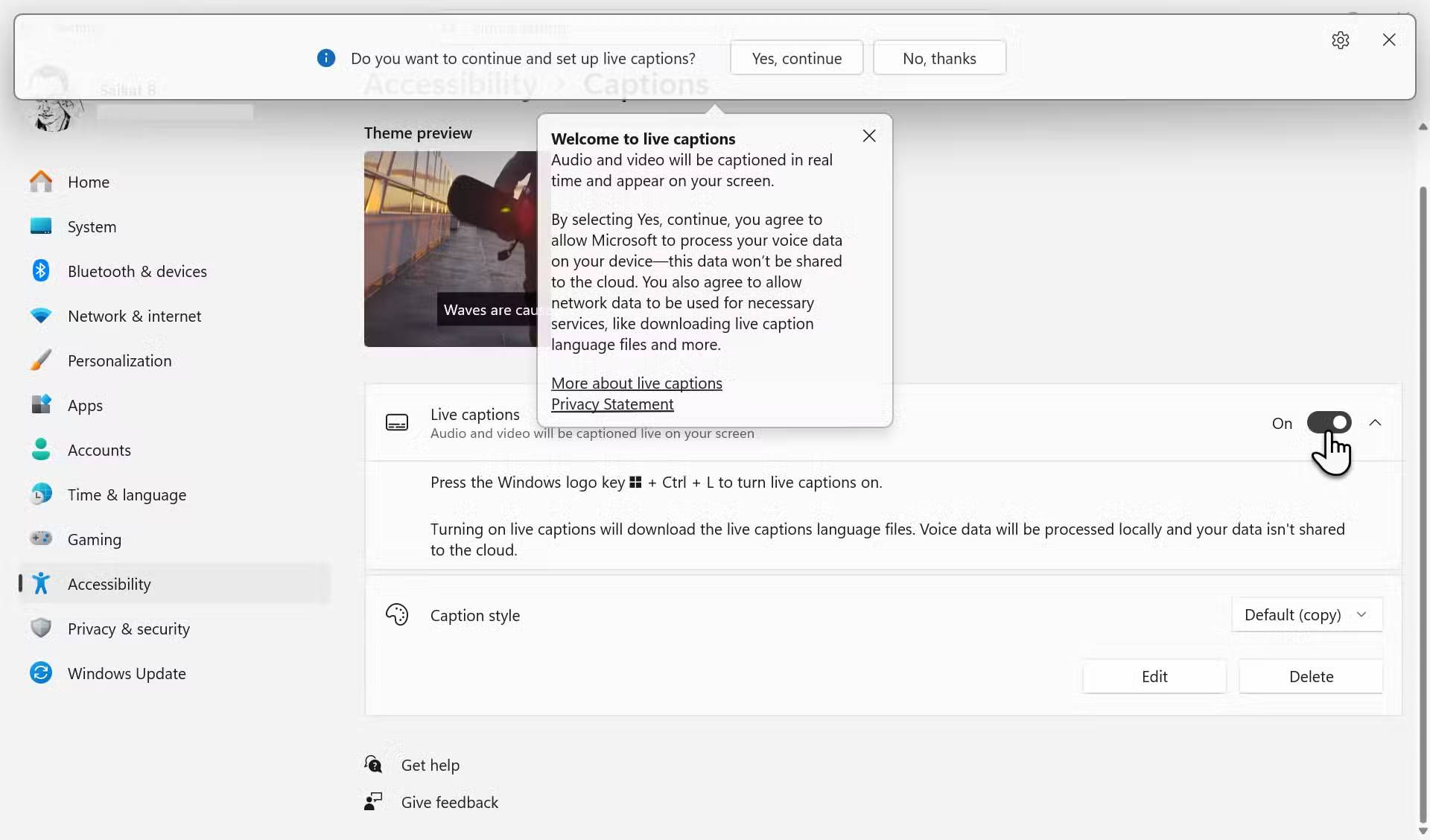Open the More about live captions link
The width and height of the screenshot is (1430, 840).
coord(636,384)
